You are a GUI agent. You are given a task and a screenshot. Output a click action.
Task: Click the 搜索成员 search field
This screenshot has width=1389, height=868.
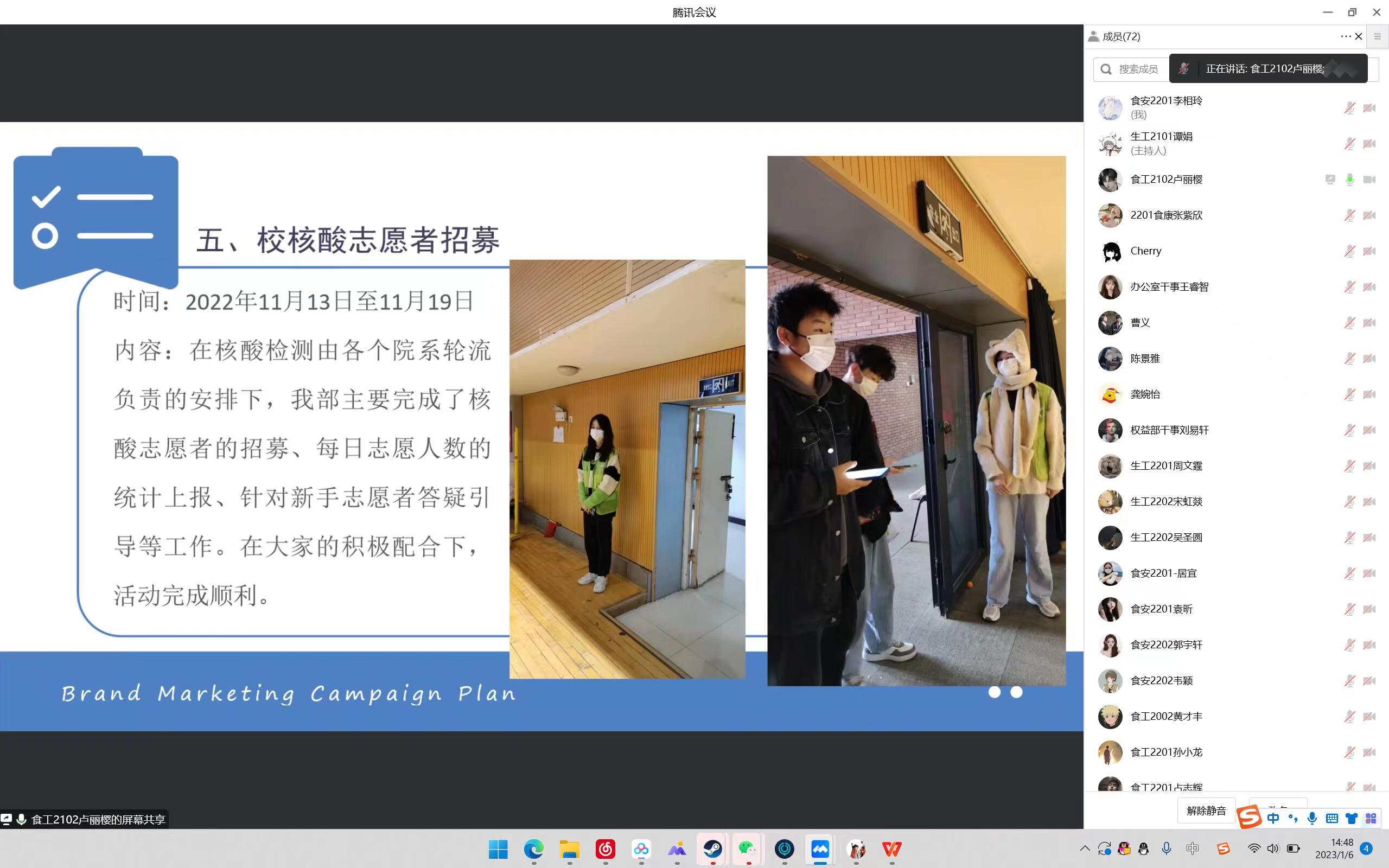pos(1137,69)
